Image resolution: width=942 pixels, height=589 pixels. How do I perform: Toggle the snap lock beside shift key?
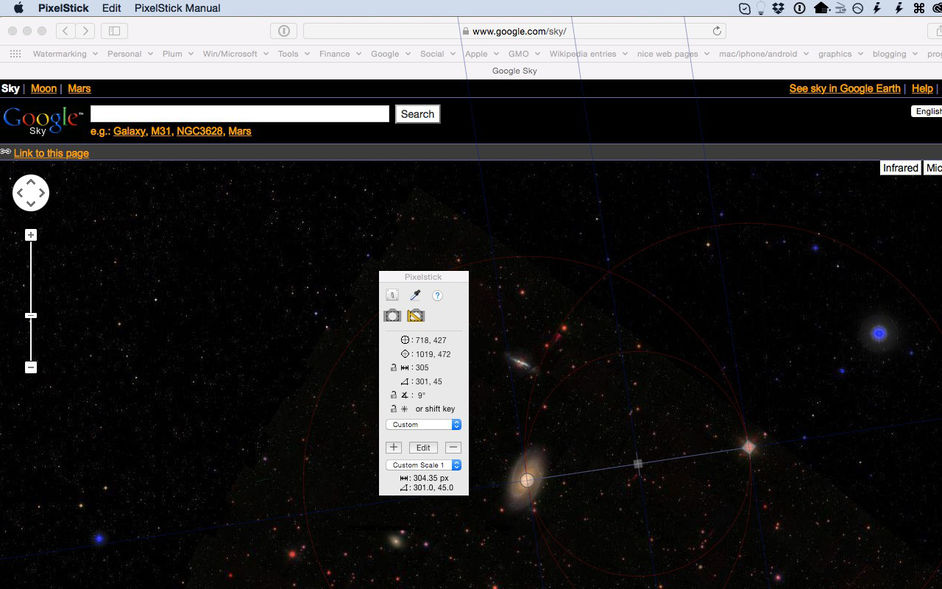pos(394,409)
